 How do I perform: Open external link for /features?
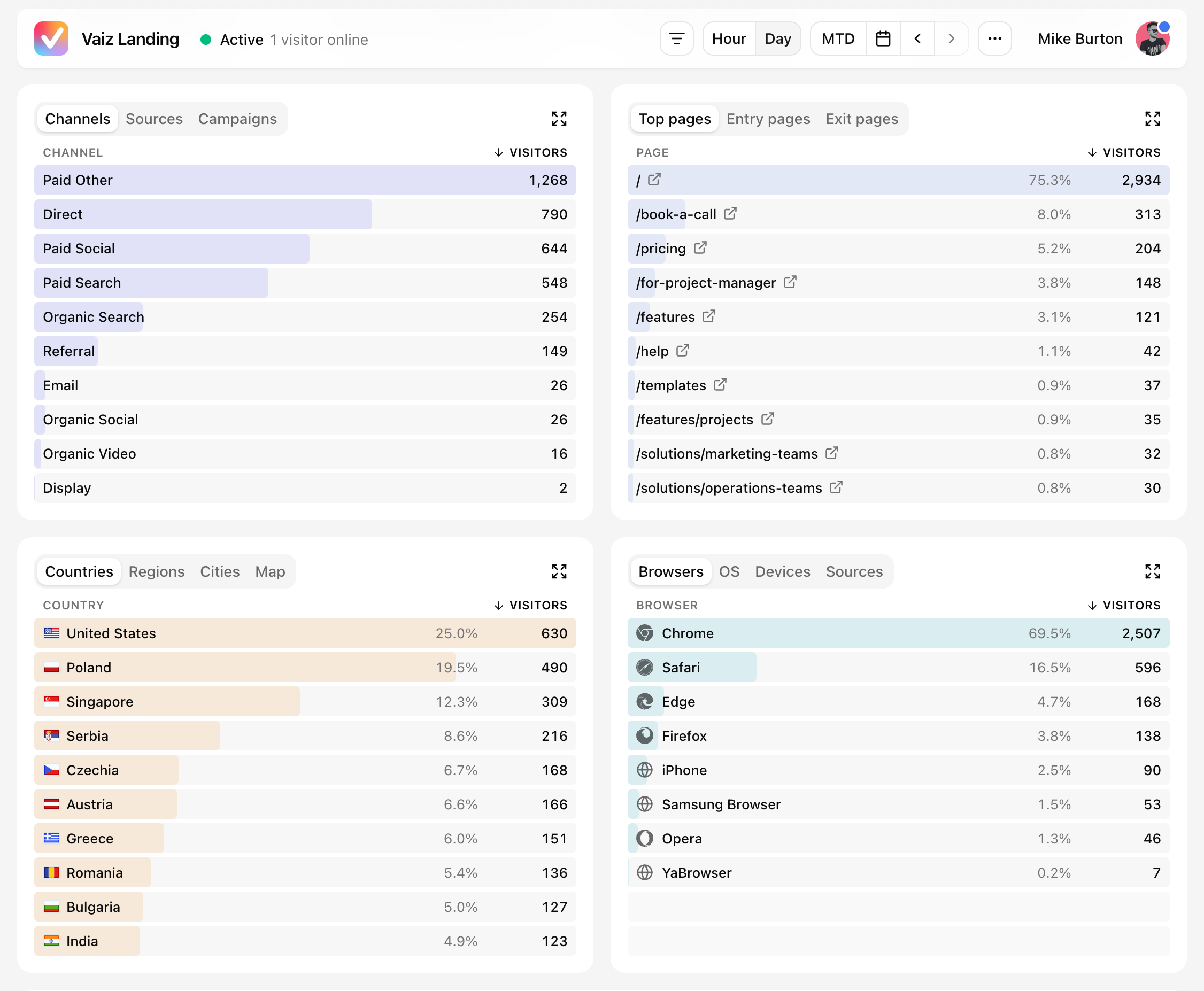coord(708,316)
